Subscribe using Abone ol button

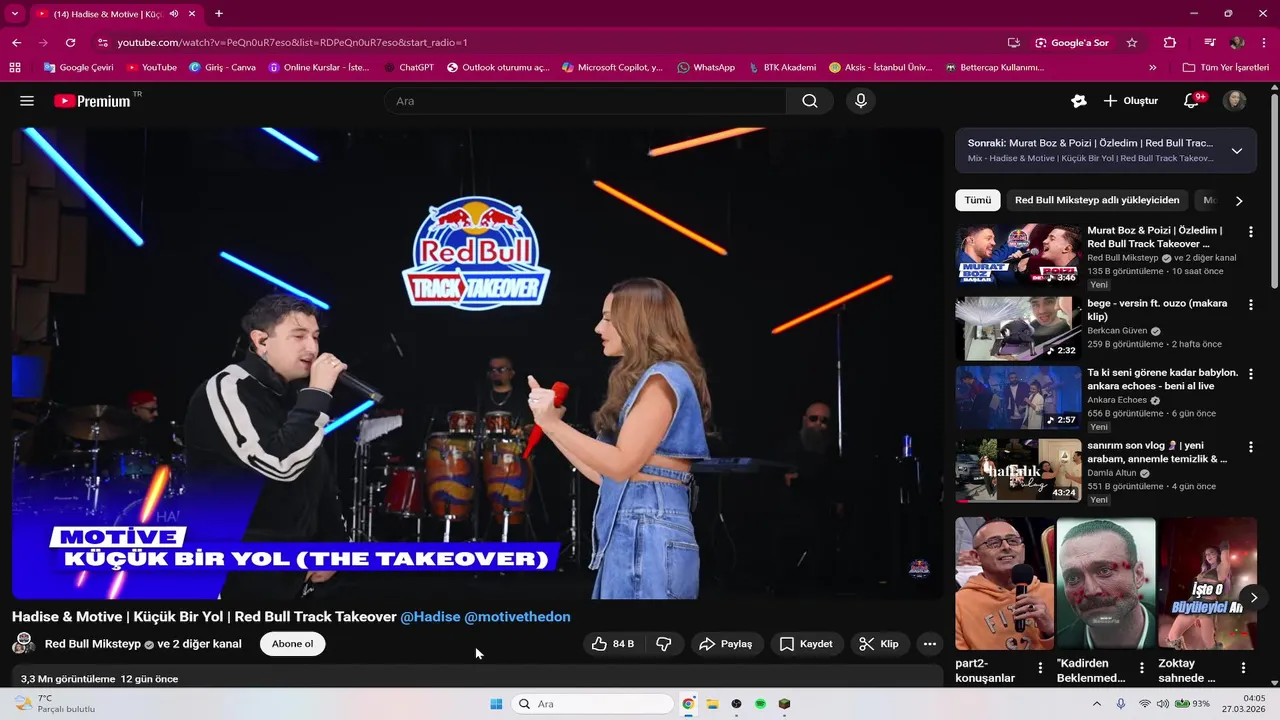[x=293, y=644]
